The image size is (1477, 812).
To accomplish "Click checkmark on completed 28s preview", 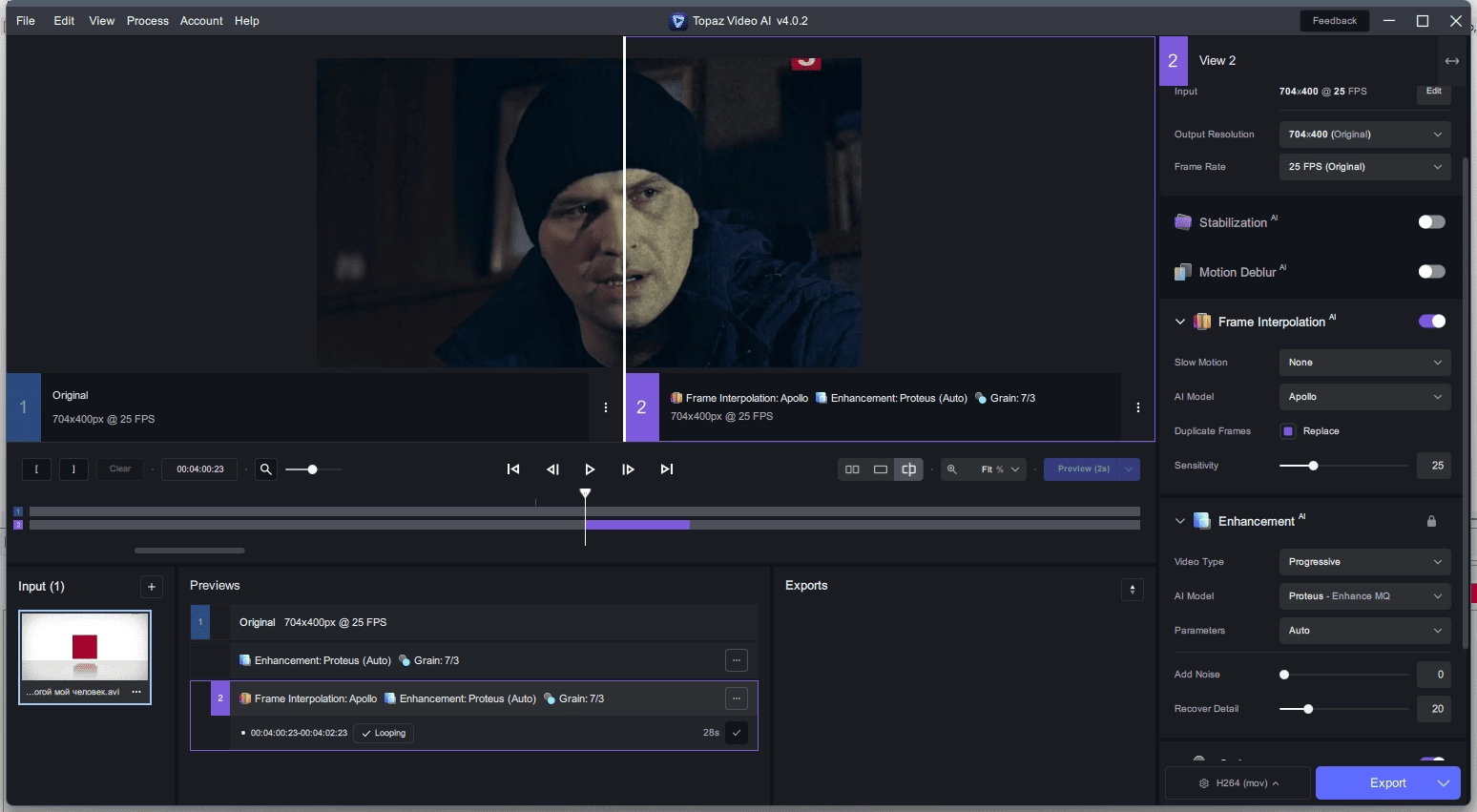I will point(737,733).
